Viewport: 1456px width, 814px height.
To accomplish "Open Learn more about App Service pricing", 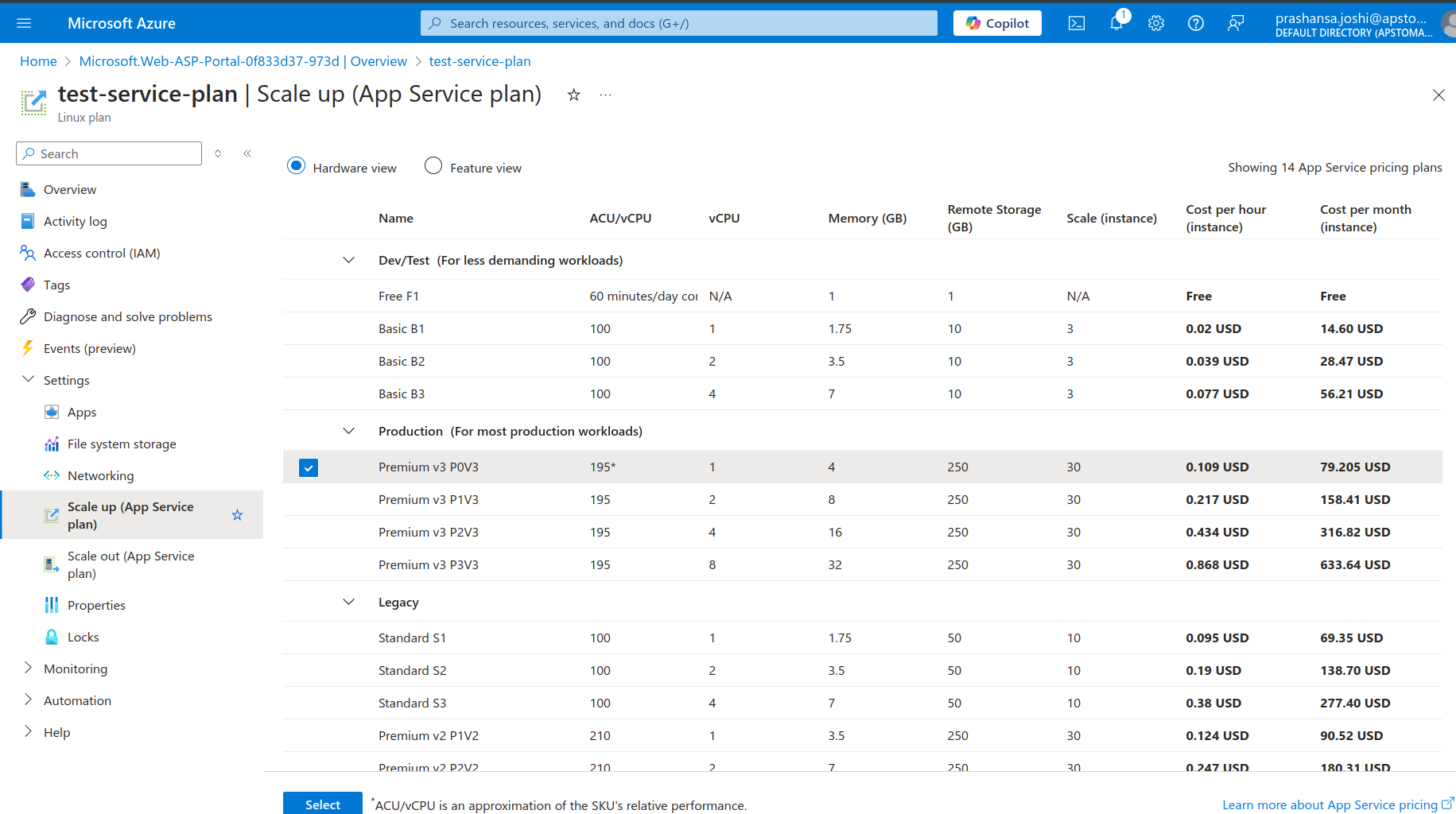I will pyautogui.click(x=1338, y=804).
